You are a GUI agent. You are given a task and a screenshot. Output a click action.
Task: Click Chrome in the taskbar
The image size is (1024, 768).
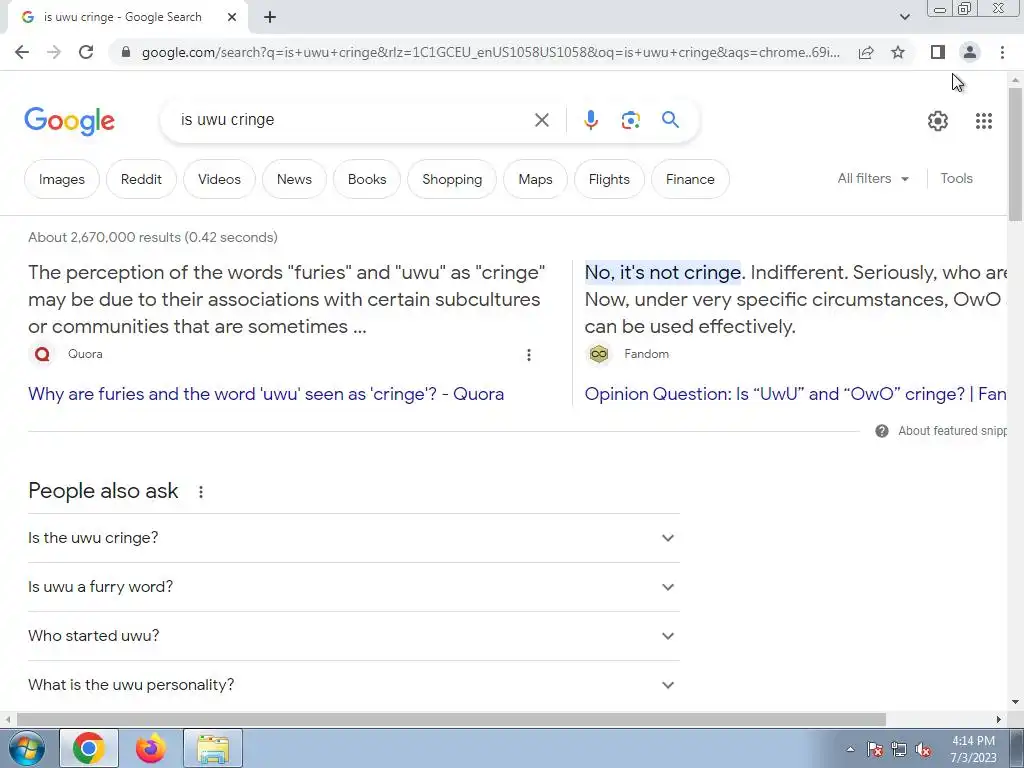(89, 748)
